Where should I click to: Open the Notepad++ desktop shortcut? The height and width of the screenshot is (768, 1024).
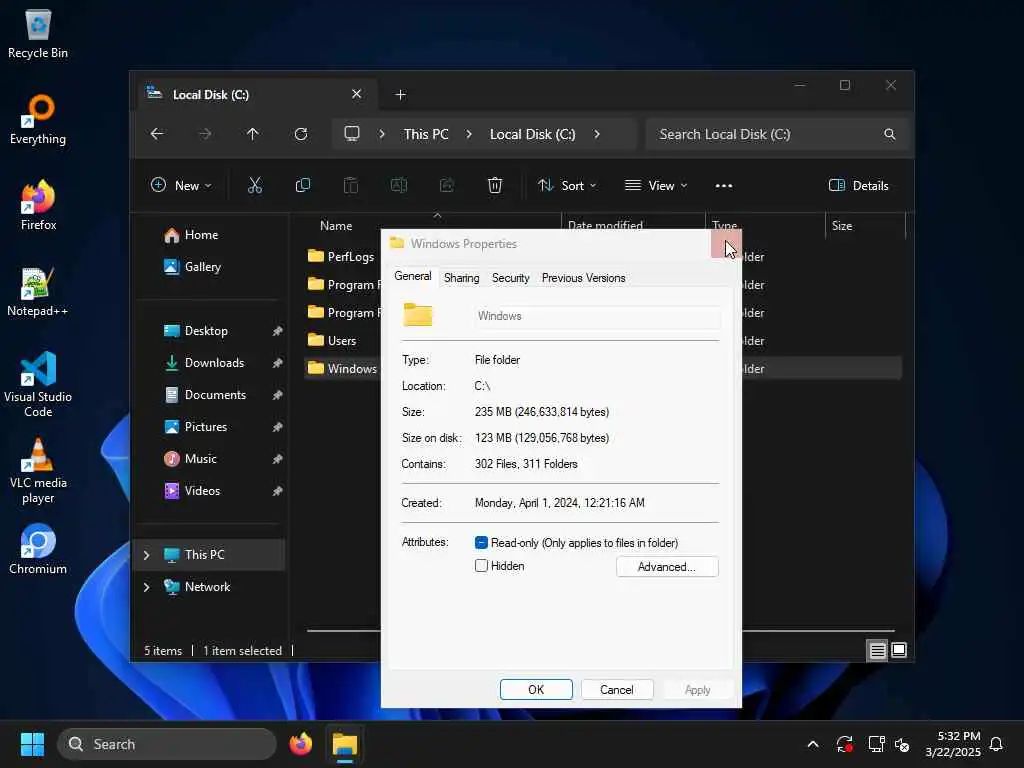38,292
